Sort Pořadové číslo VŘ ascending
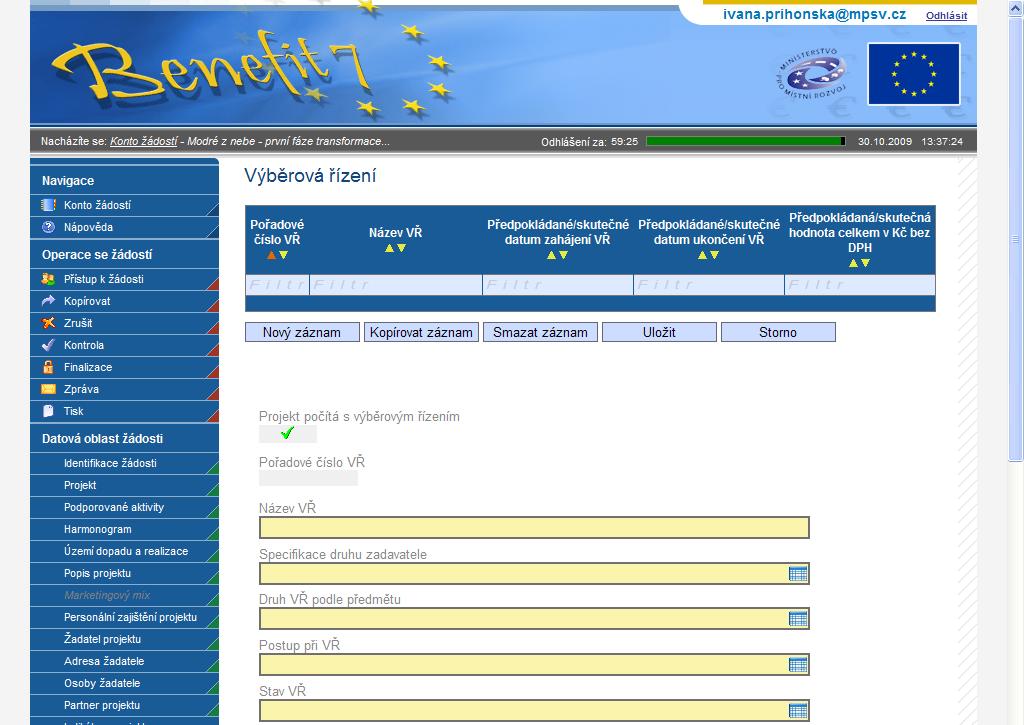This screenshot has height=725, width=1024. [x=272, y=255]
